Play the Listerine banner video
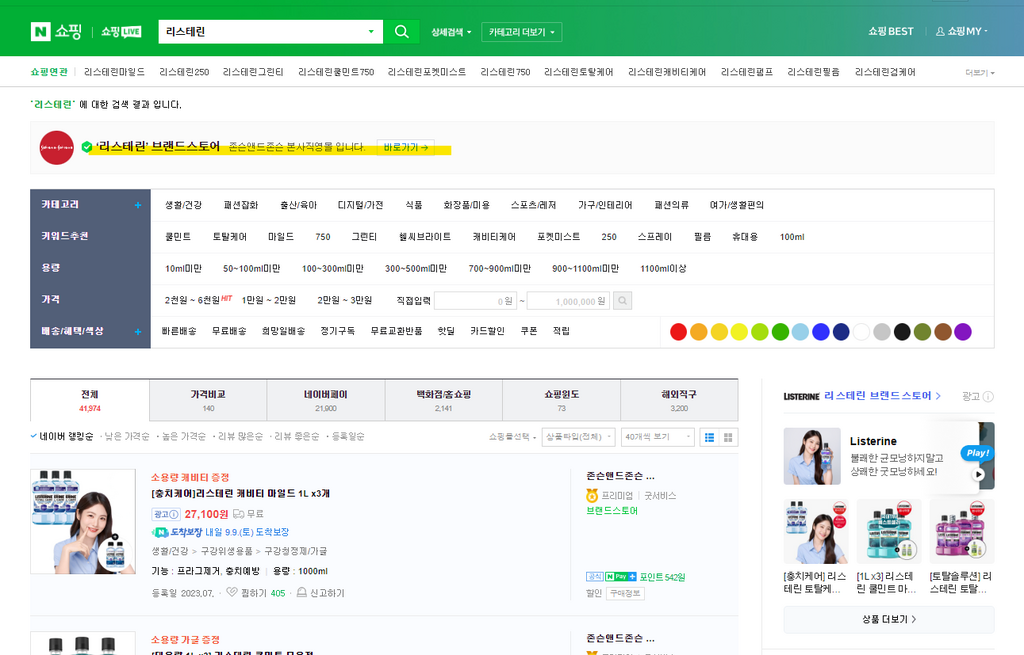1024x655 pixels. pos(978,474)
